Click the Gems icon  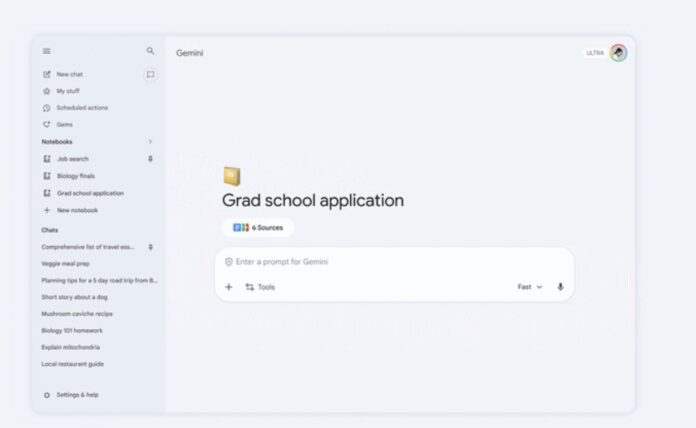(x=47, y=124)
